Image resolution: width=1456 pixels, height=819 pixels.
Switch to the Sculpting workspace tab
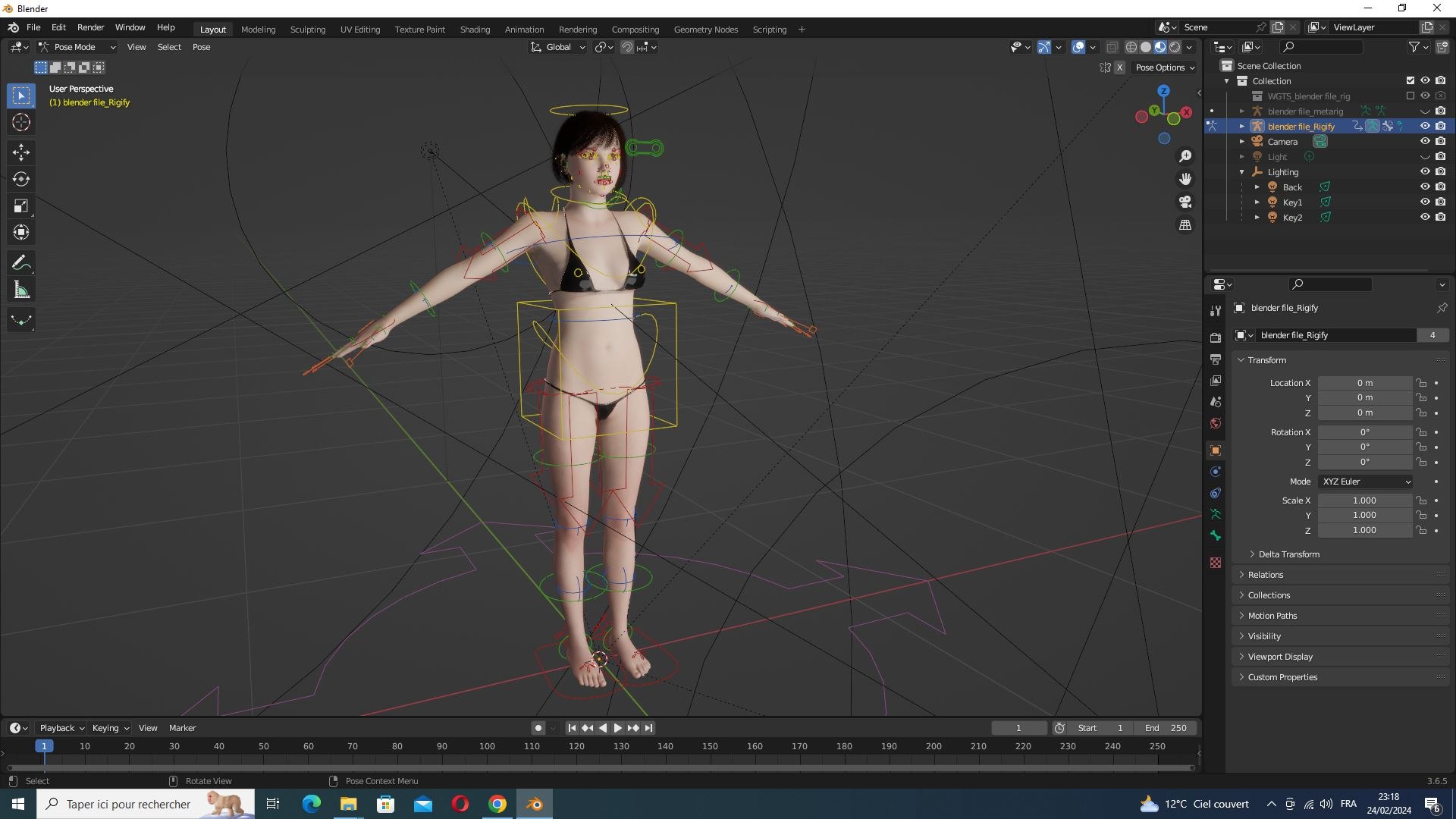(x=308, y=30)
